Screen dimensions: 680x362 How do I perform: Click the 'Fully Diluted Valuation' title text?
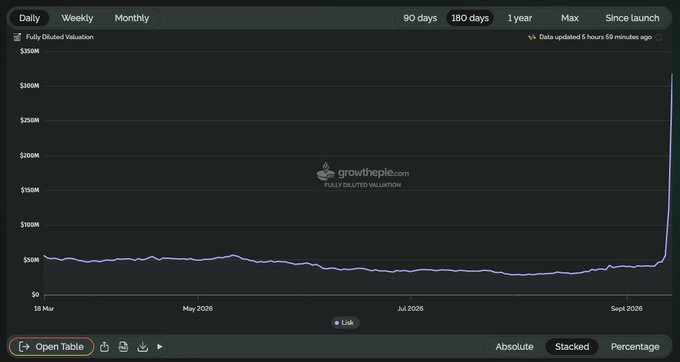coord(59,37)
